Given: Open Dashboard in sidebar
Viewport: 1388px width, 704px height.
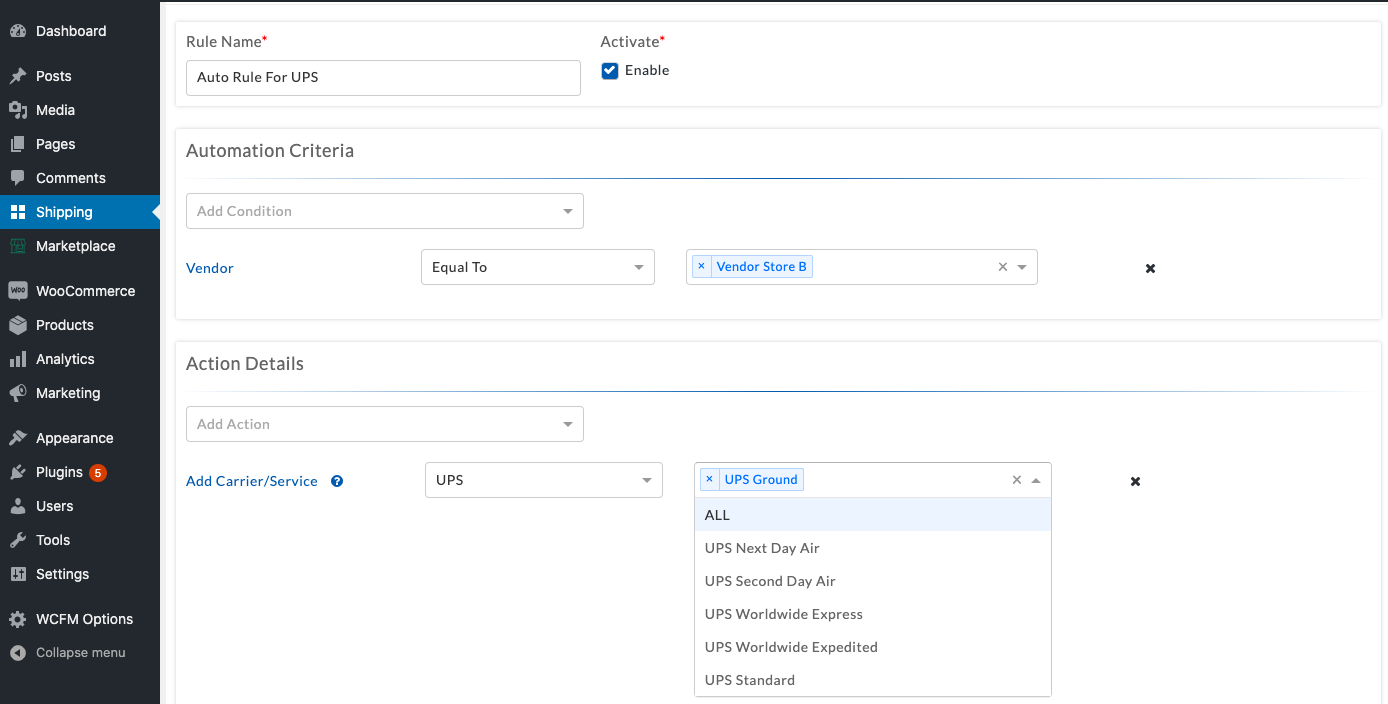Looking at the screenshot, I should click(x=71, y=31).
